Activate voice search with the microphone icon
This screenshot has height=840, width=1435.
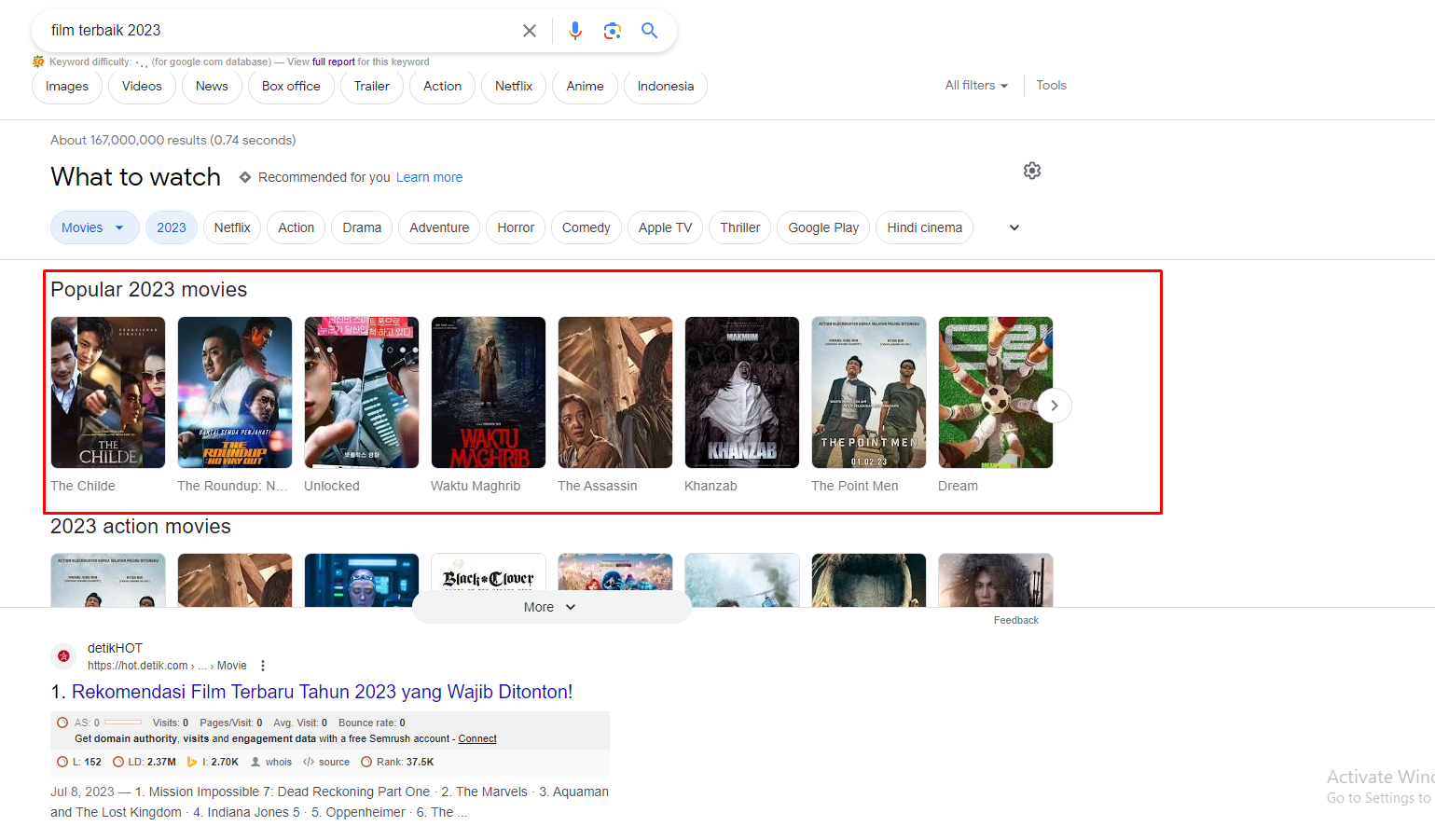(575, 30)
